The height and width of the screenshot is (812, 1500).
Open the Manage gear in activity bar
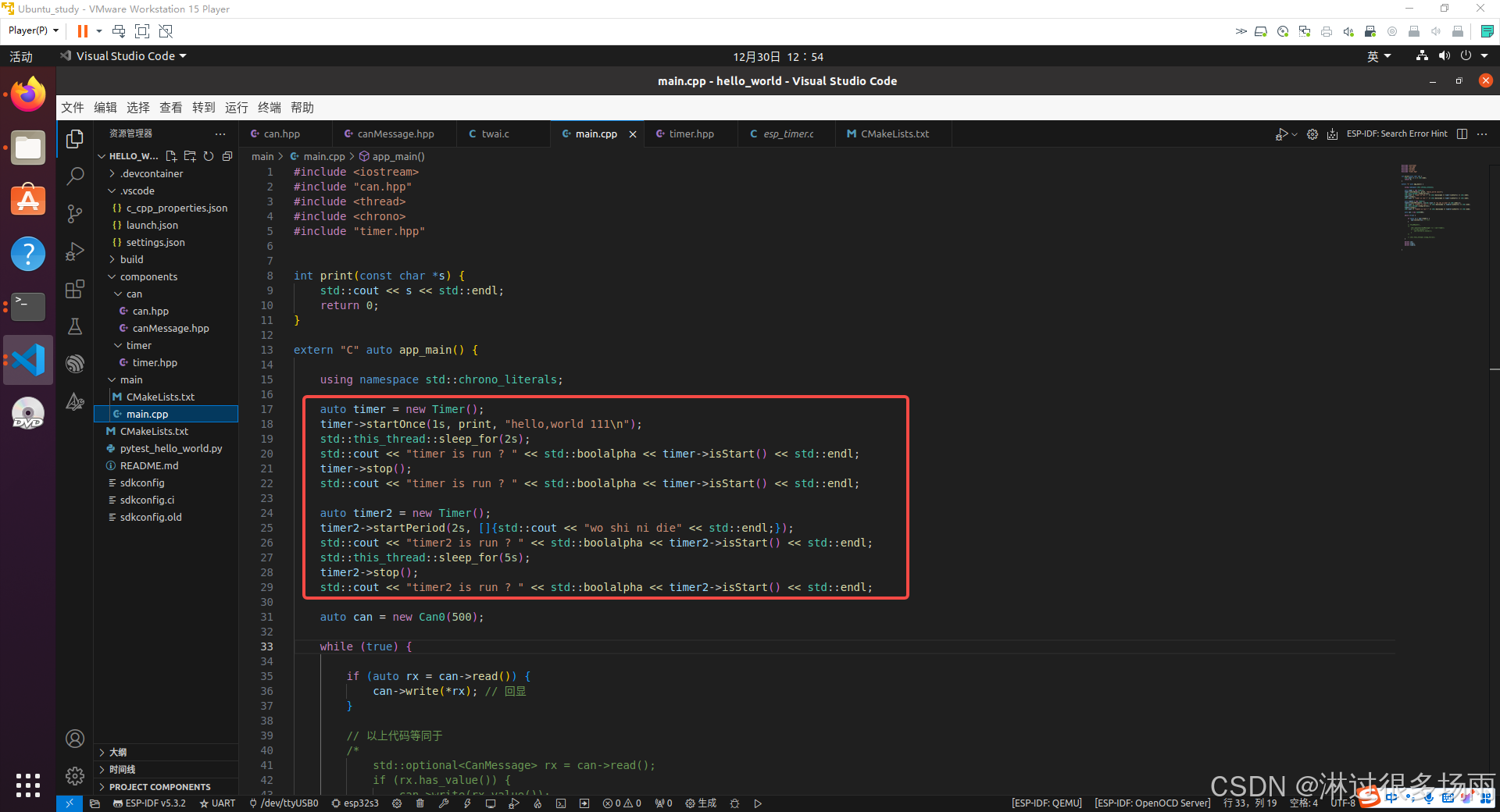coord(75,776)
